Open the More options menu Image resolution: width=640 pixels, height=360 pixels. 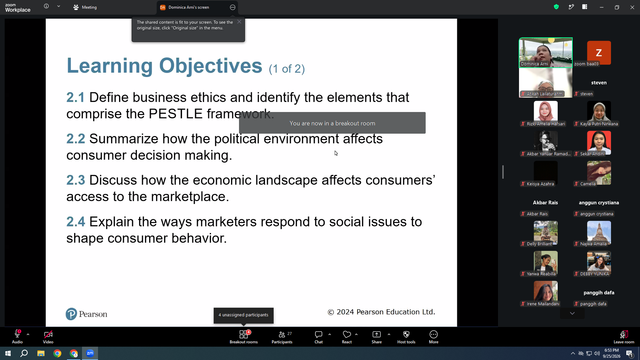(433, 337)
